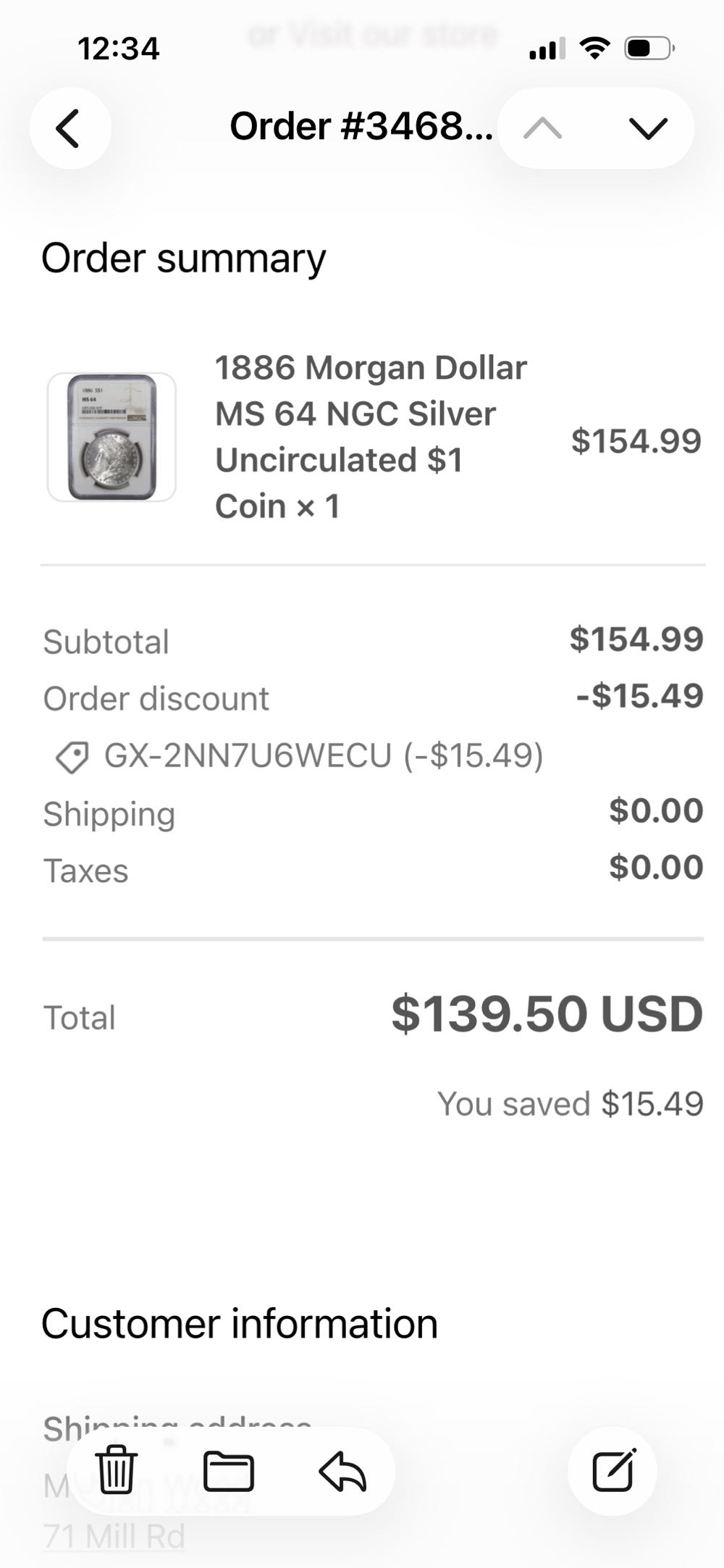724x1568 pixels.
Task: Click the $139.50 USD total amount
Action: coord(547,1014)
